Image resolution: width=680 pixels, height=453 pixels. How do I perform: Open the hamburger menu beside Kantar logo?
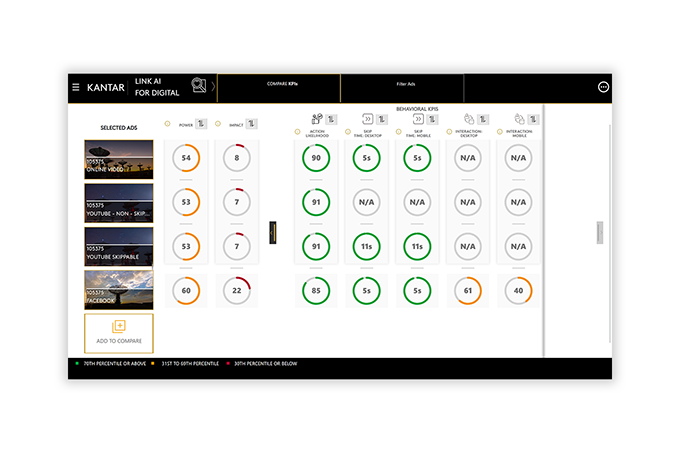pos(76,87)
